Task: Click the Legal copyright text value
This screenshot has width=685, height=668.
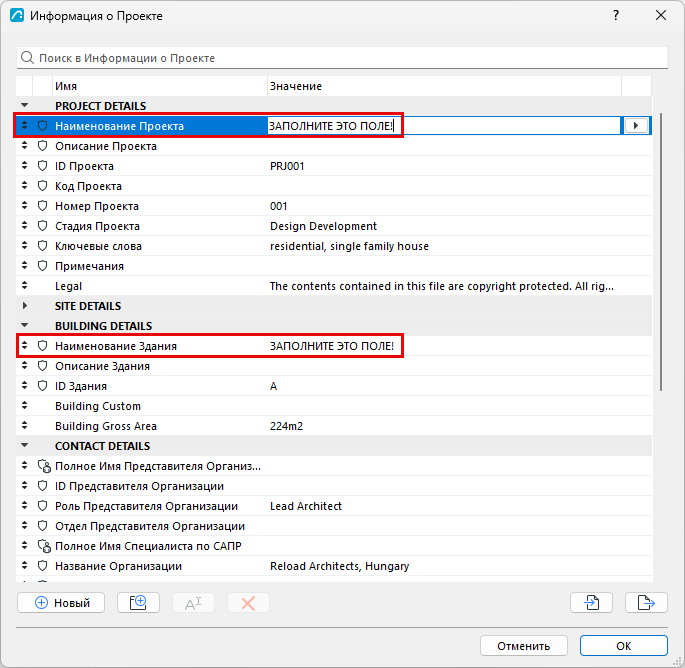Action: point(442,286)
